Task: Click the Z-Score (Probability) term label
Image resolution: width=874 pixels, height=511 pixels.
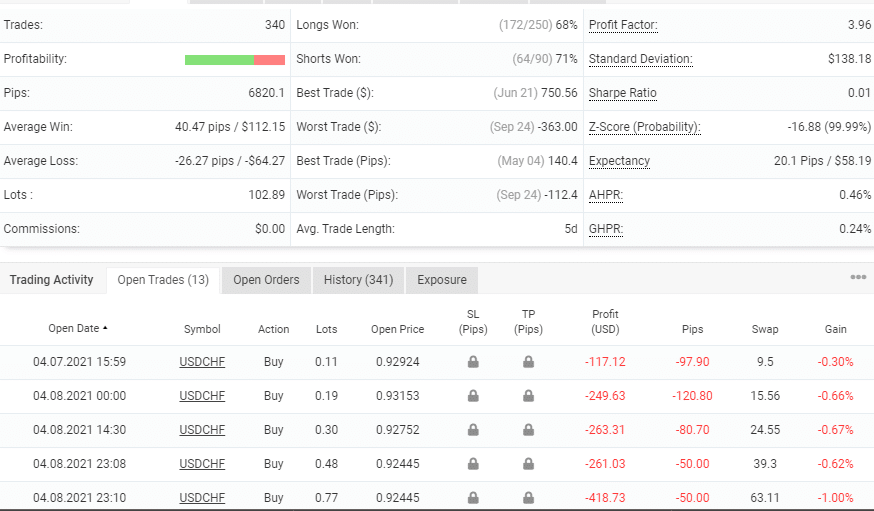Action: (x=644, y=127)
